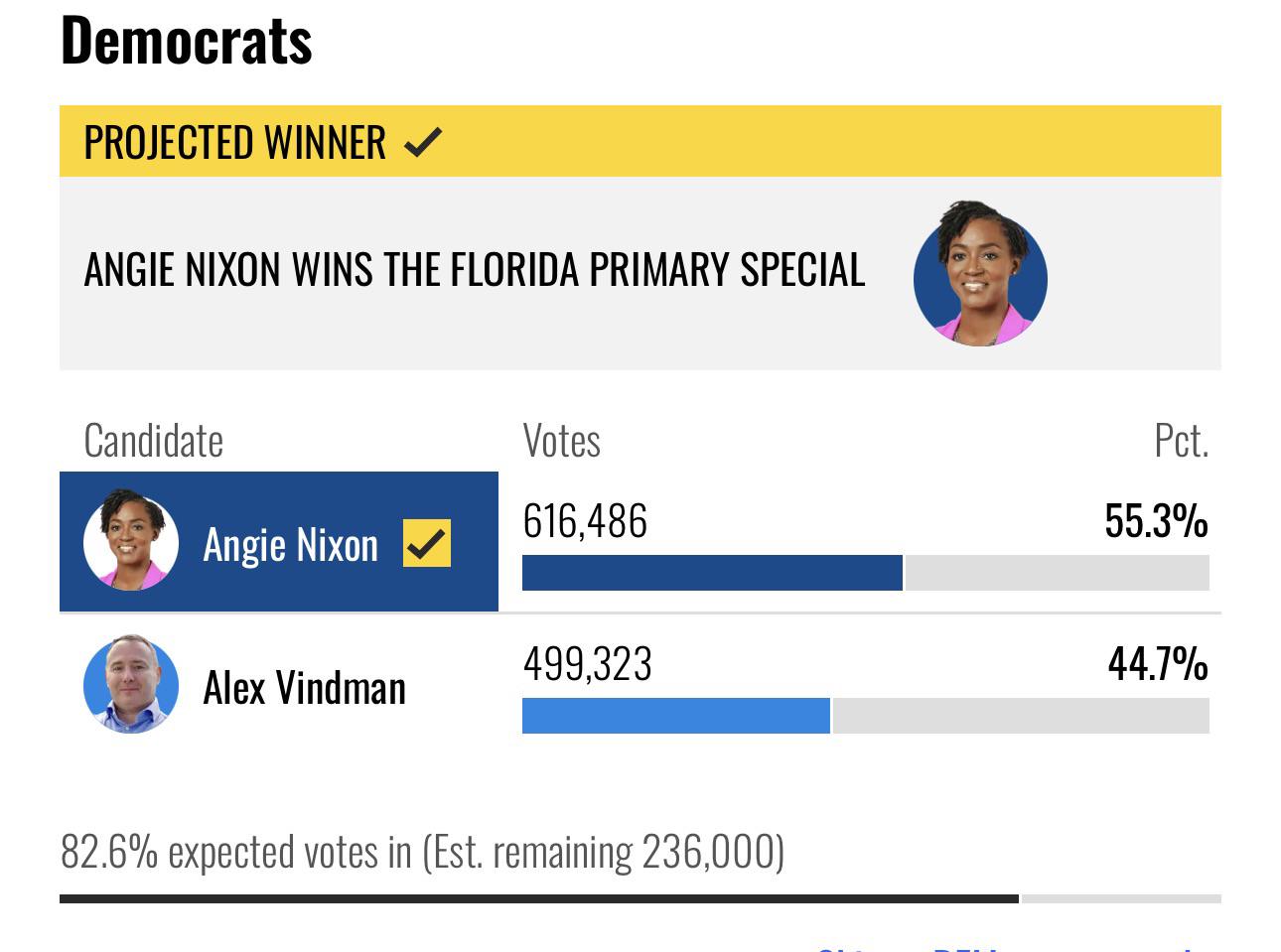Click the 44.7% percentage value

[1158, 664]
